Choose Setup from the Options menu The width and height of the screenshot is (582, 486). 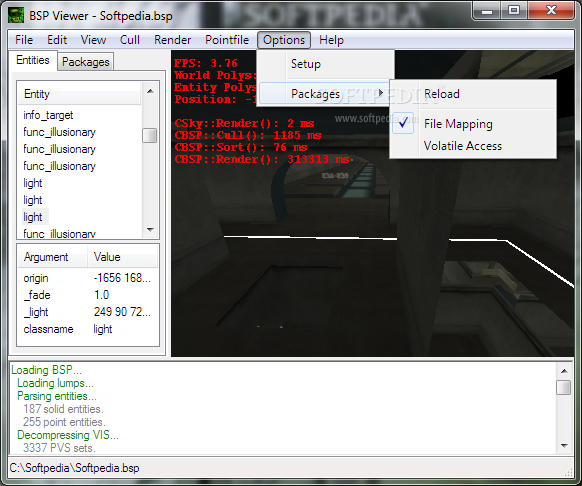tap(326, 64)
